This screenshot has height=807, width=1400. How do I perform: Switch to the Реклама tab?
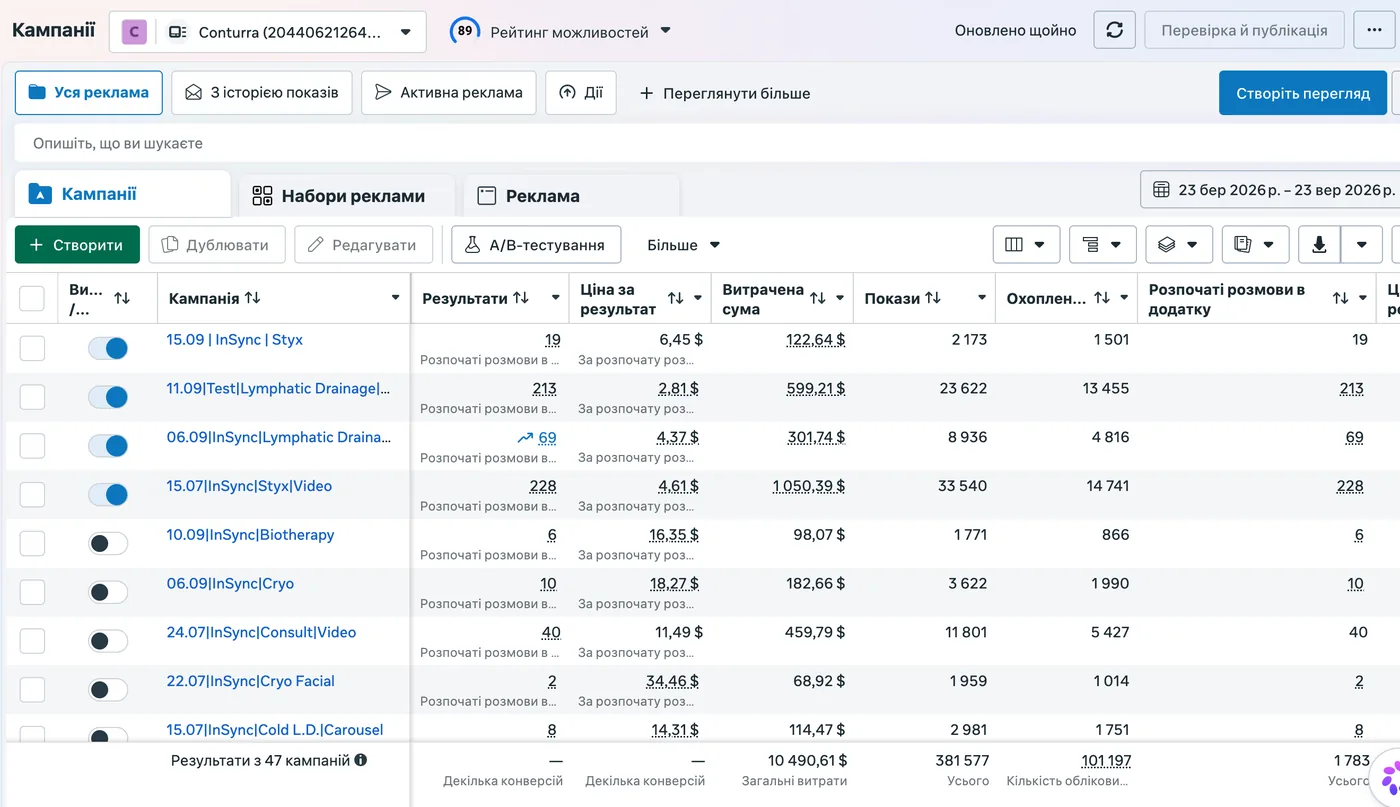click(528, 196)
